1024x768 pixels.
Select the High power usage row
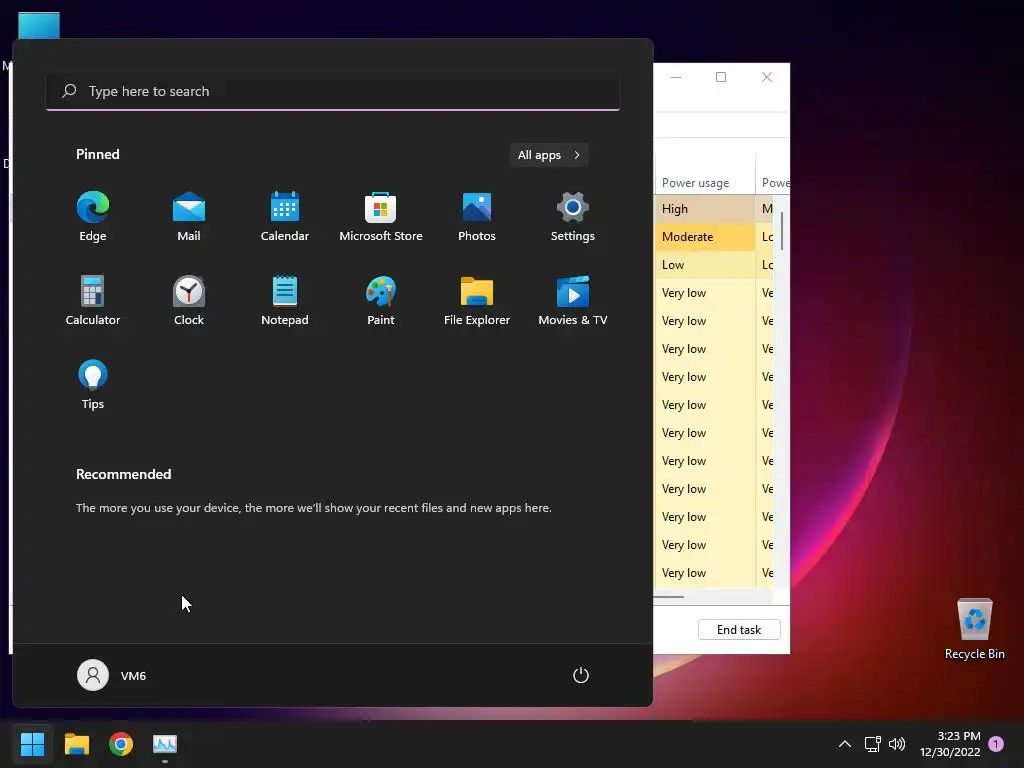coord(713,209)
